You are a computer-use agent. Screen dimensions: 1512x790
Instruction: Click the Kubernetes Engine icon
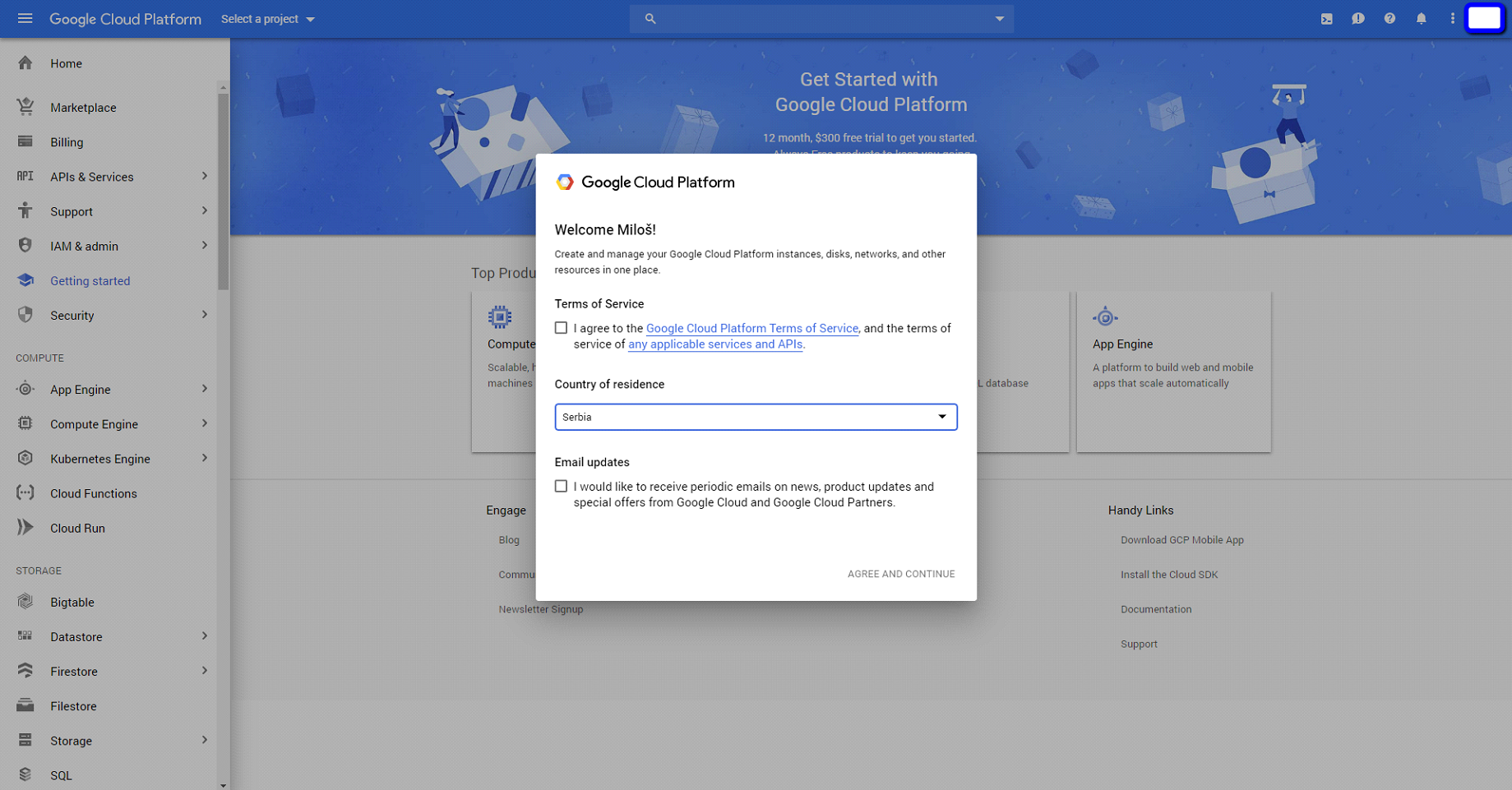point(25,459)
